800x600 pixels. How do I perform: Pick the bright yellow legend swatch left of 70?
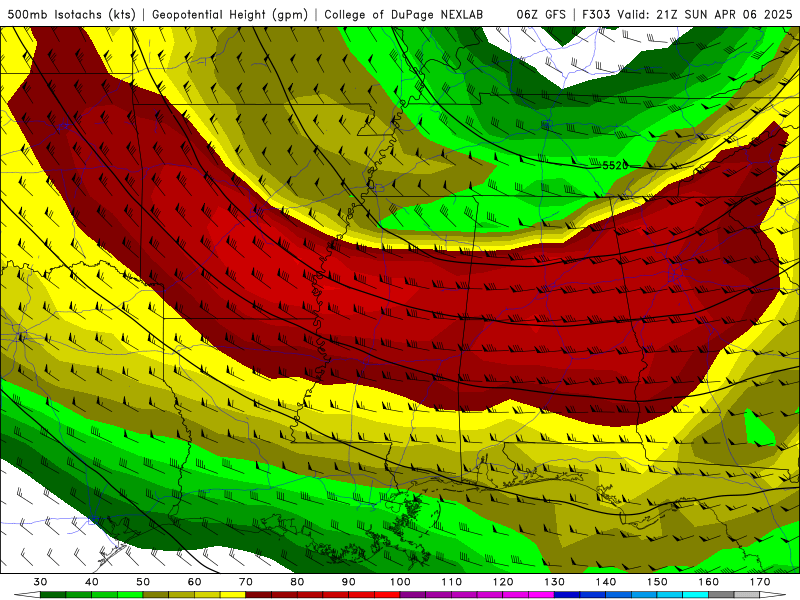(x=233, y=595)
